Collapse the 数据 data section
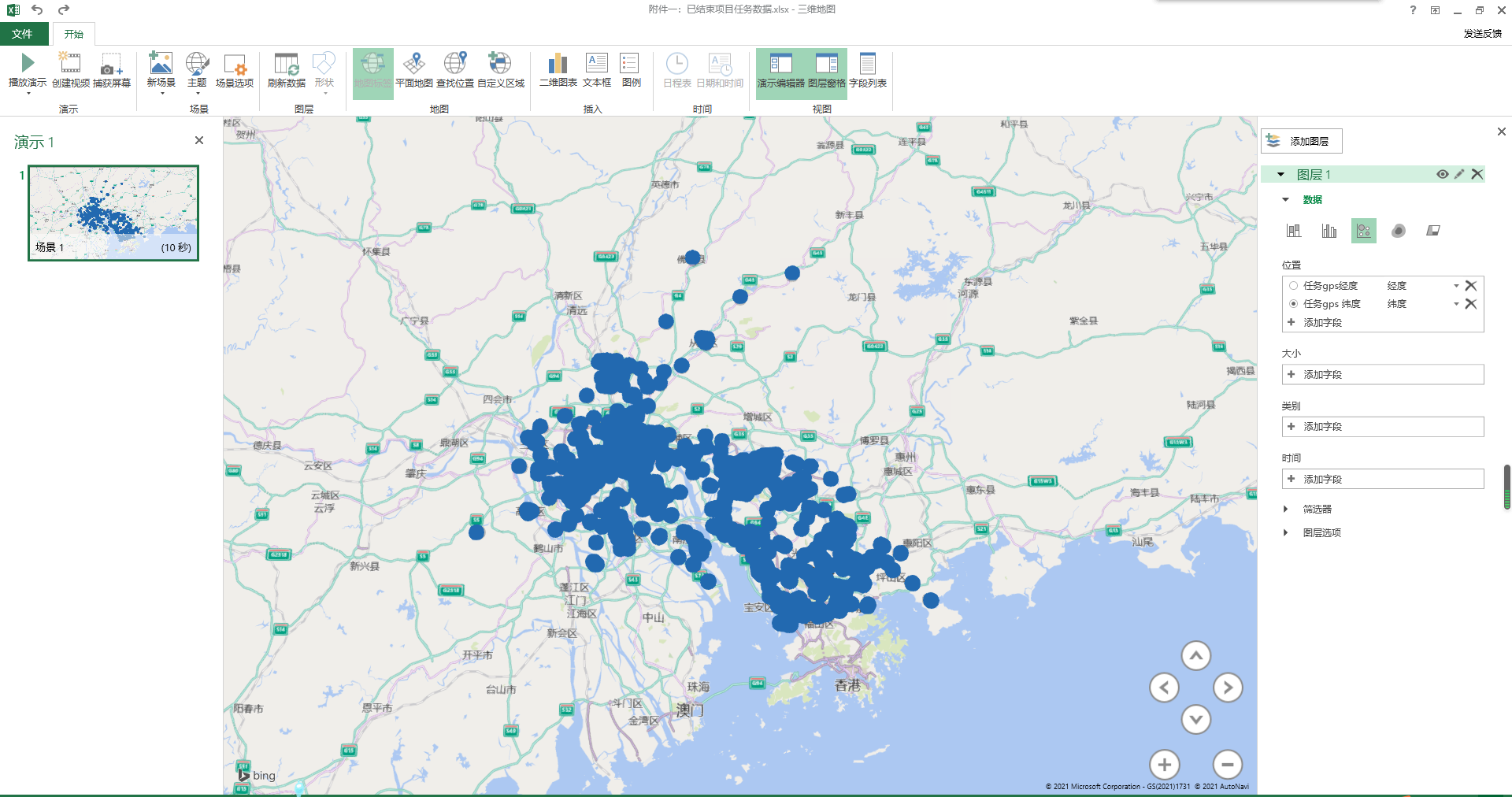The image size is (1512, 797). 1285,199
